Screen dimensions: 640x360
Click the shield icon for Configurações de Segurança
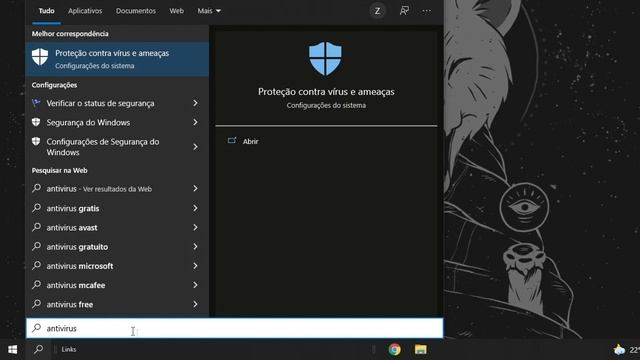pos(36,141)
